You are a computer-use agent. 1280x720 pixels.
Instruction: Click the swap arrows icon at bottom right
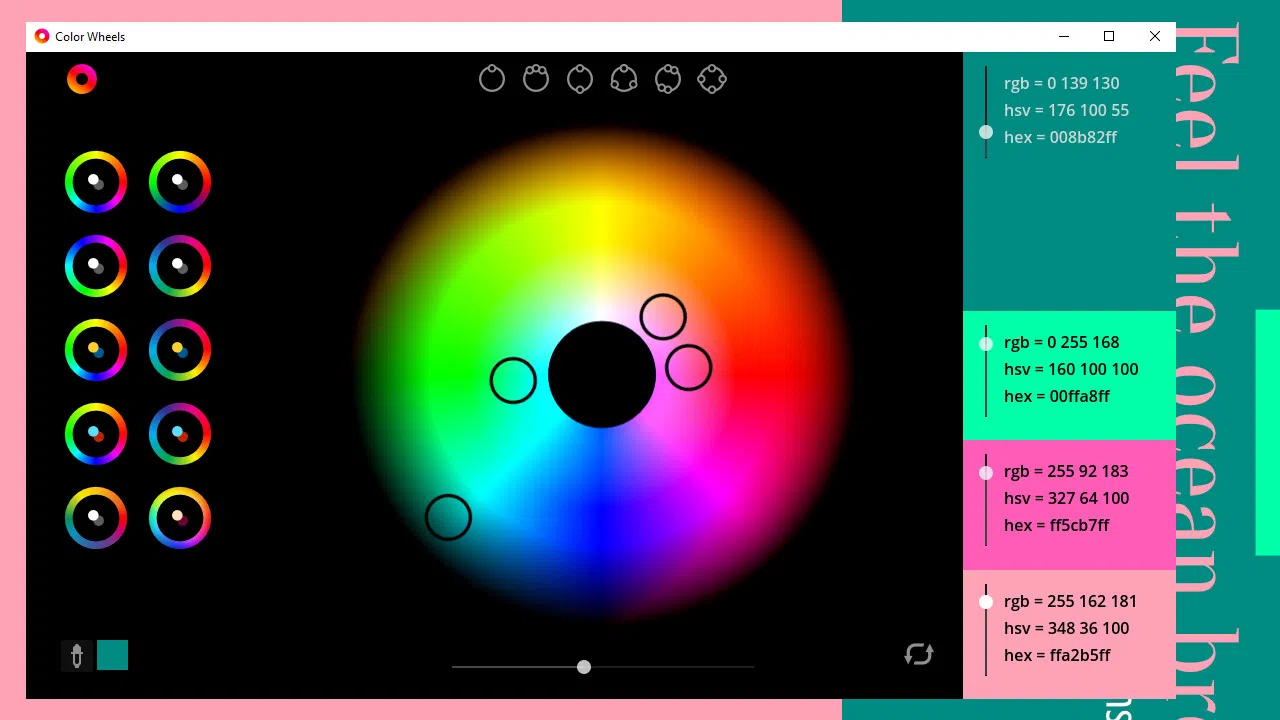coord(919,654)
